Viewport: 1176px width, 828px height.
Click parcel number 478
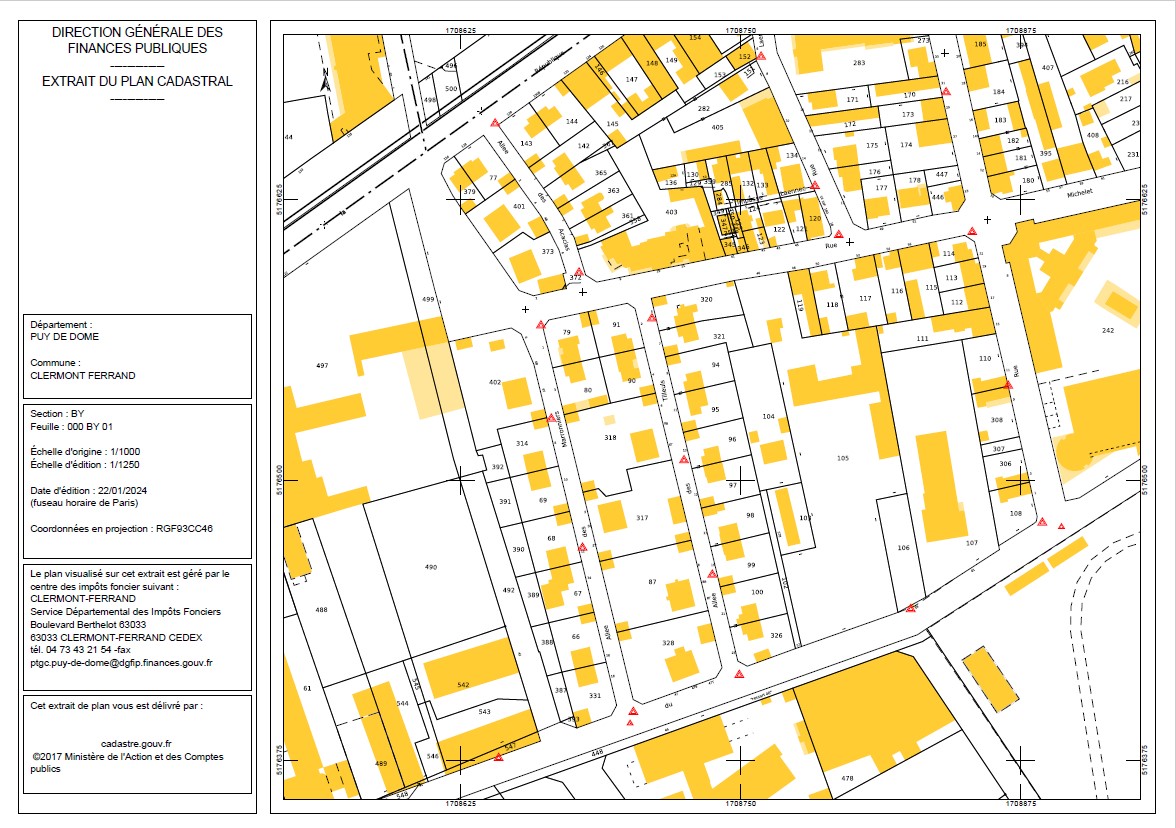pyautogui.click(x=848, y=778)
